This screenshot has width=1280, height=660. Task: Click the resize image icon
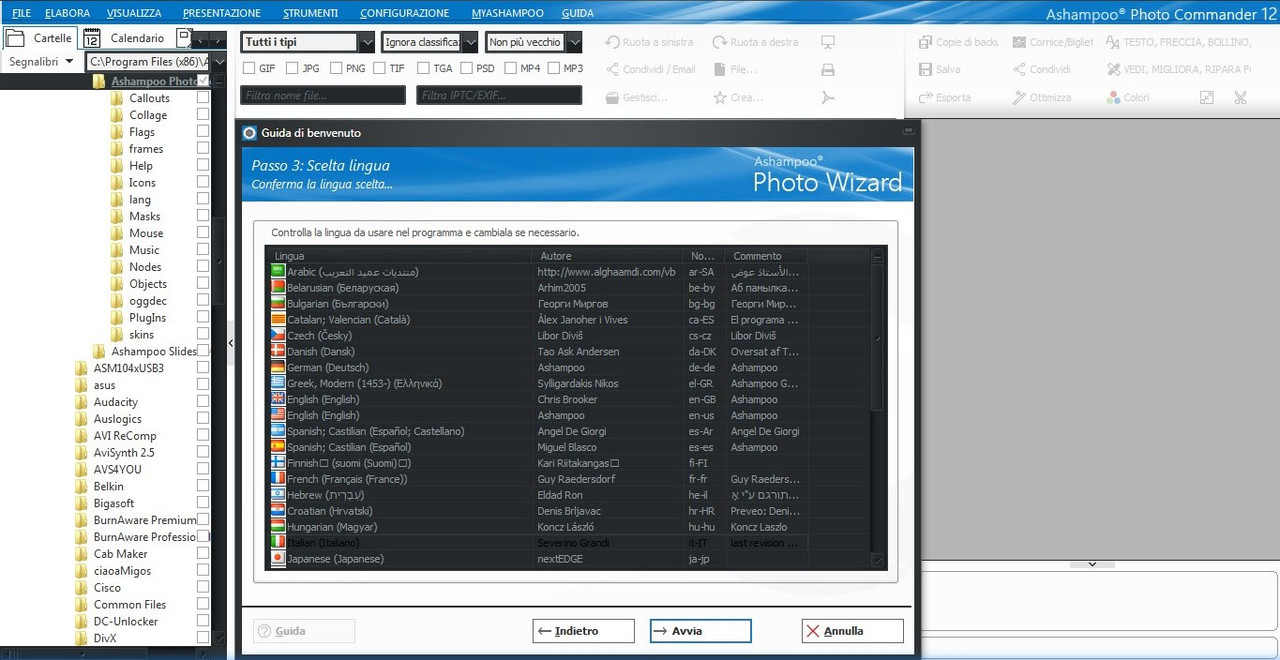(1207, 98)
